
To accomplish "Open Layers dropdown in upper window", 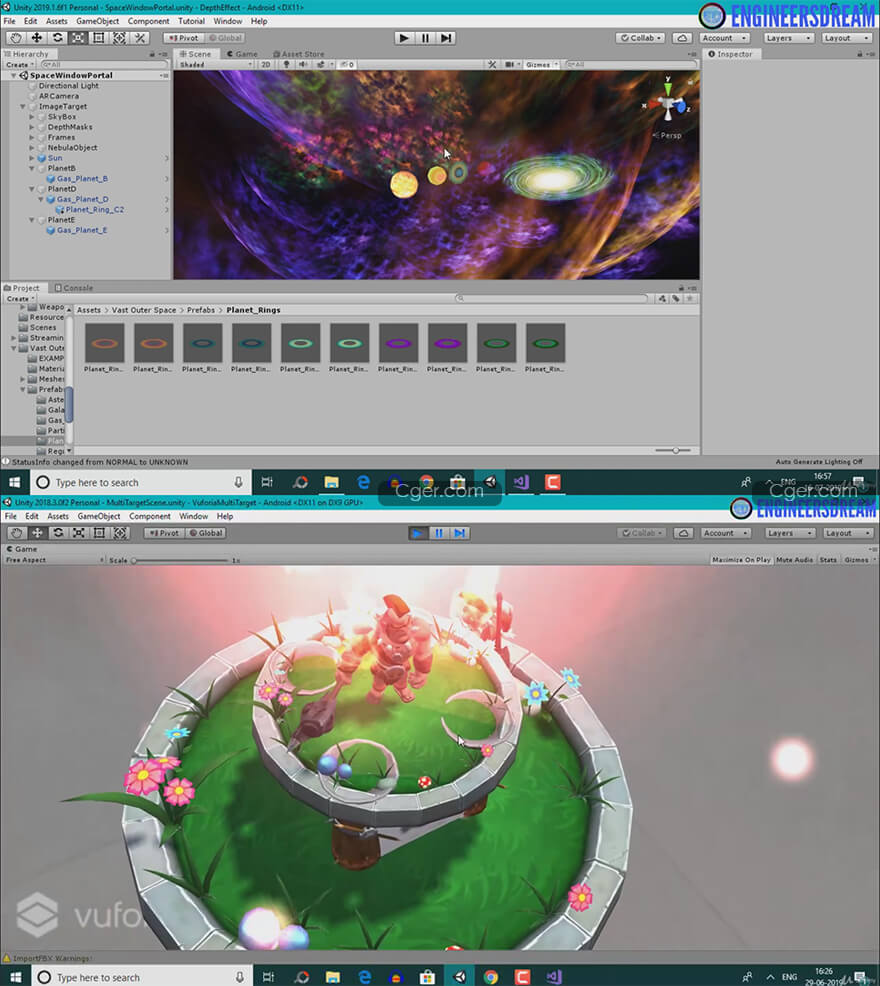I will [789, 38].
